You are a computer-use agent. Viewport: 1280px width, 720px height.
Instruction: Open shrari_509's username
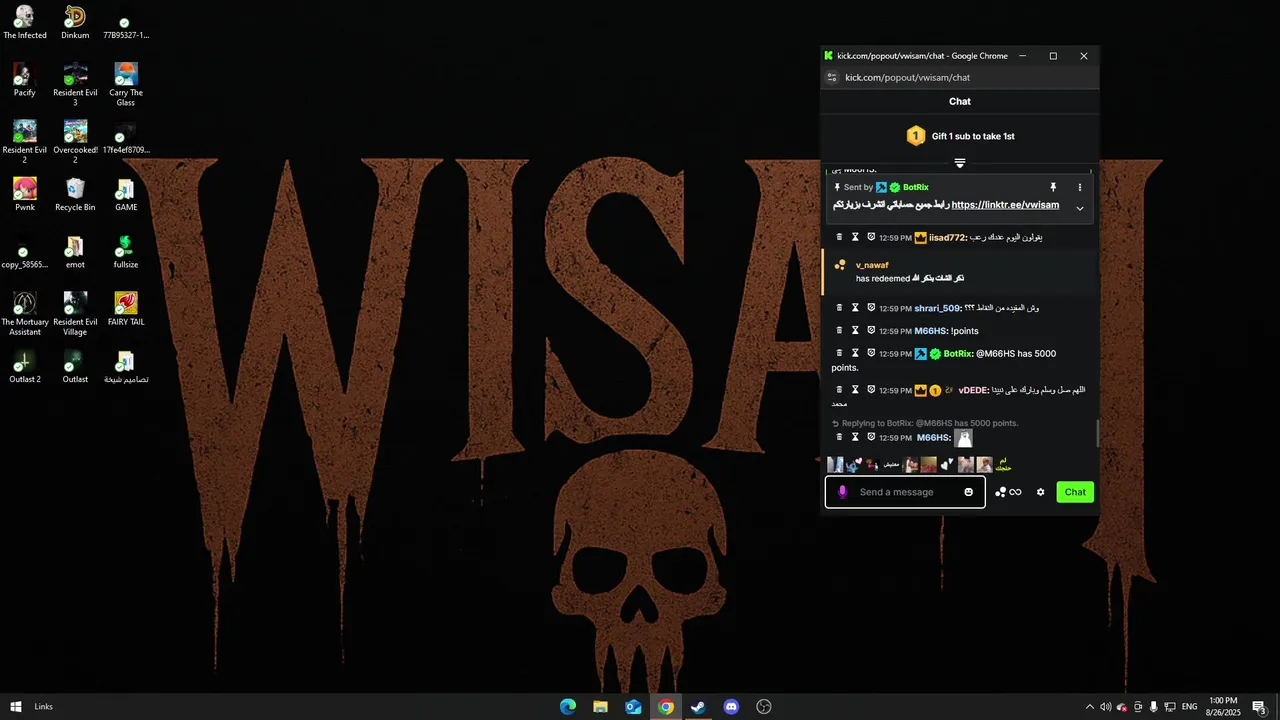point(937,308)
